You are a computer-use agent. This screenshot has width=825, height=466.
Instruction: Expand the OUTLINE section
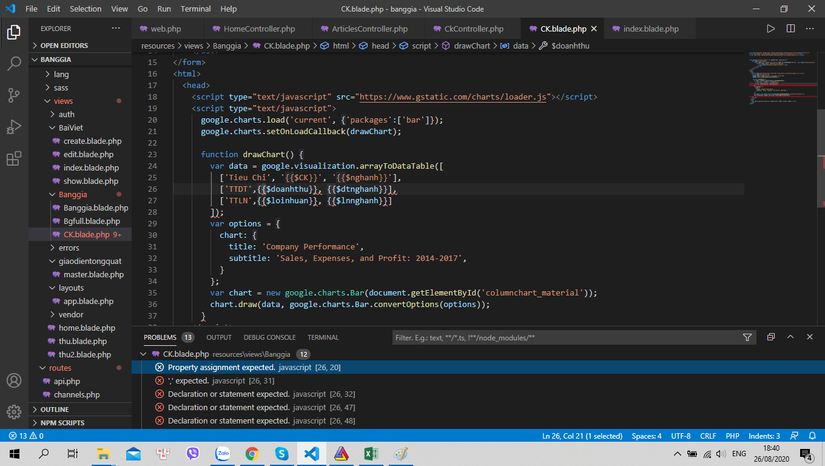click(54, 409)
